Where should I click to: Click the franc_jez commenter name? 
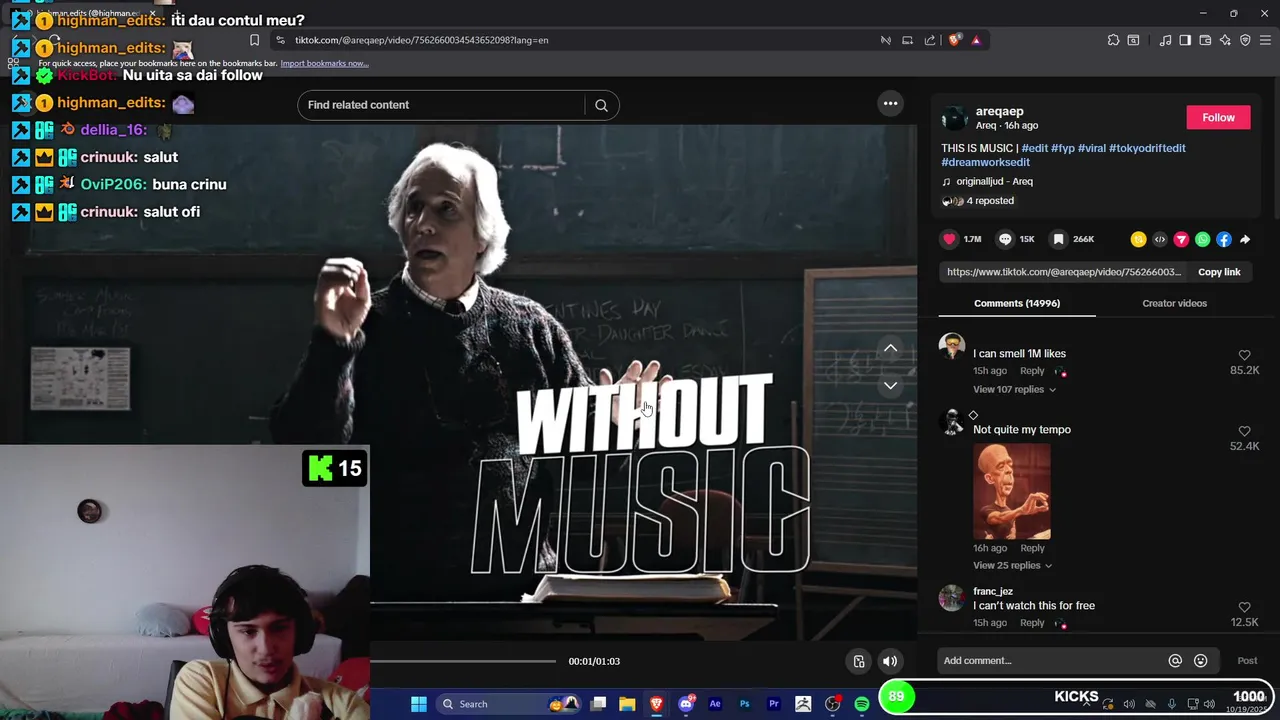tap(993, 591)
